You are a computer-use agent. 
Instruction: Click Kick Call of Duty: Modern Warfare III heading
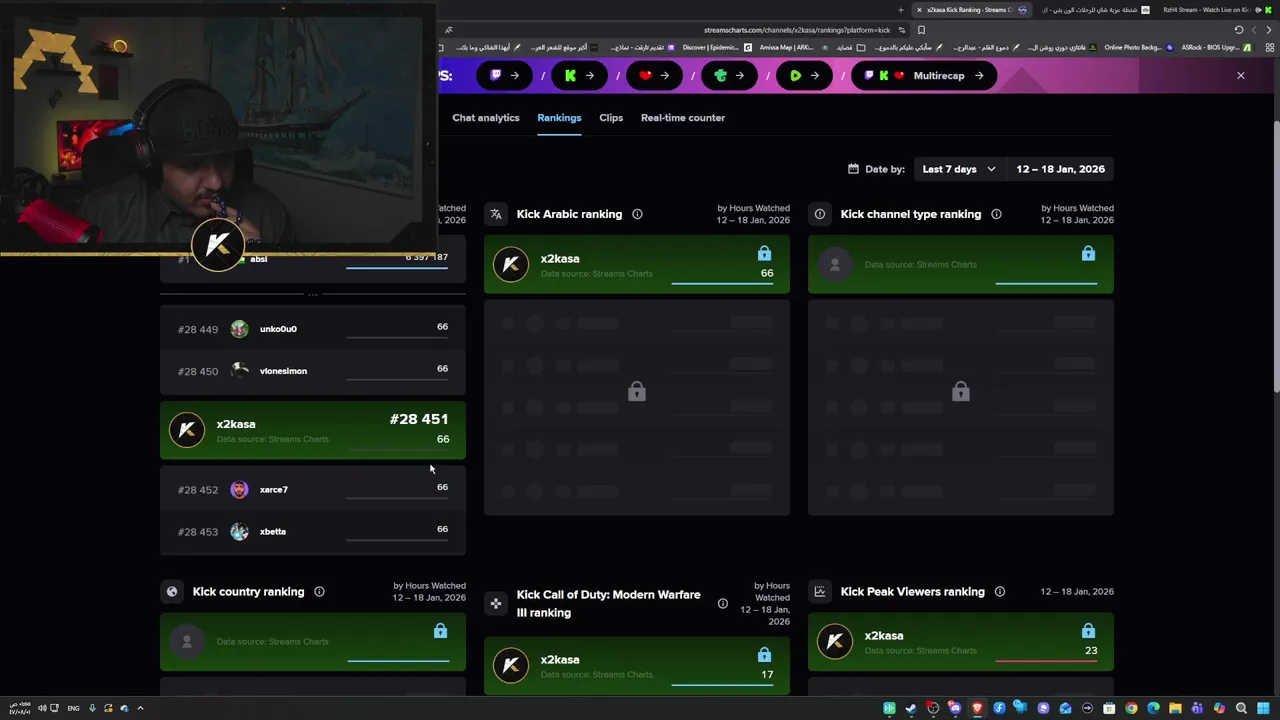click(x=608, y=603)
